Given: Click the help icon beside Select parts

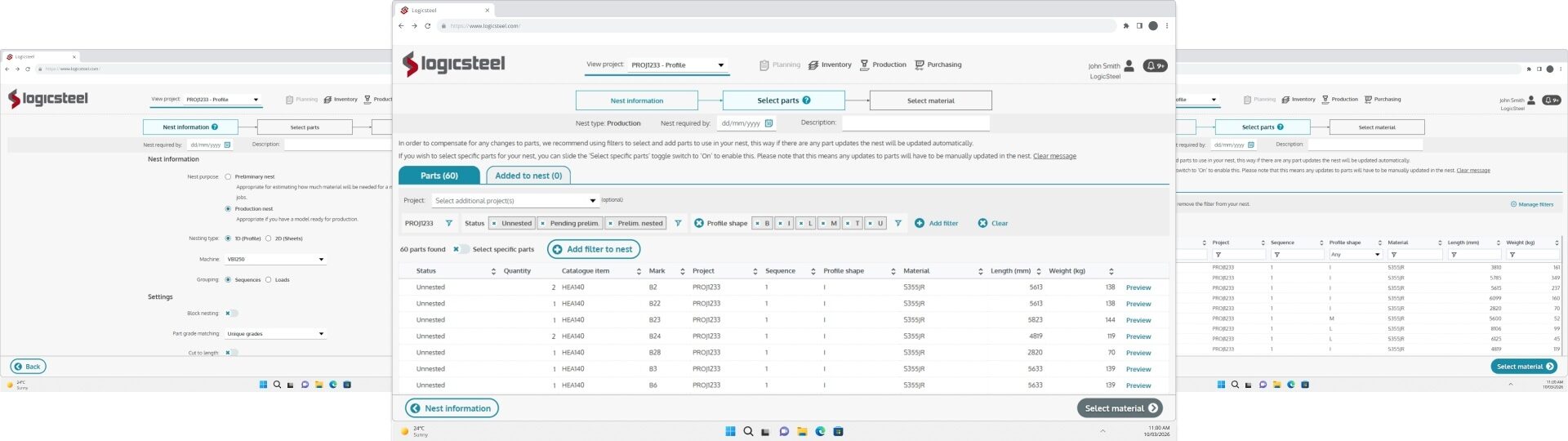Looking at the screenshot, I should [806, 100].
